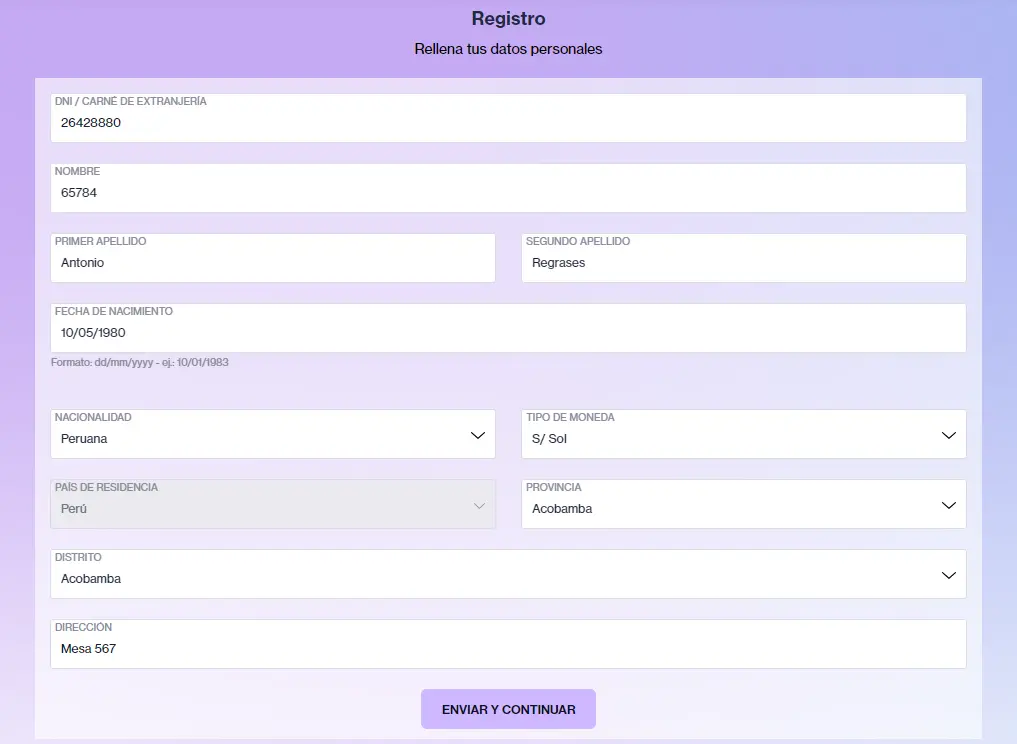The width and height of the screenshot is (1017, 744).
Task: Click the 'Rellena tus datos personales' subtitle
Action: (508, 48)
